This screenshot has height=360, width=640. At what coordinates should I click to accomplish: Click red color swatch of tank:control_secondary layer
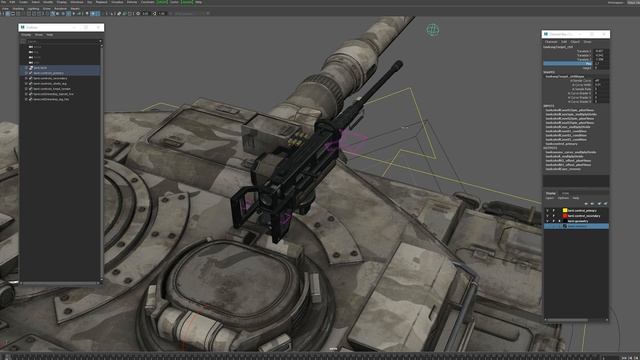pyautogui.click(x=565, y=216)
